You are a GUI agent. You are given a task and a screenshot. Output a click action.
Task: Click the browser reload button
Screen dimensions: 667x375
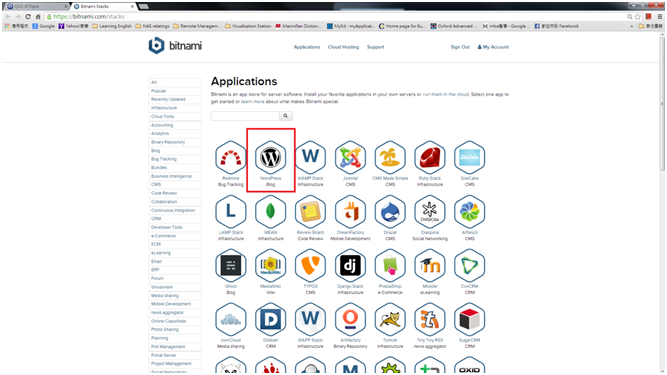(x=28, y=17)
